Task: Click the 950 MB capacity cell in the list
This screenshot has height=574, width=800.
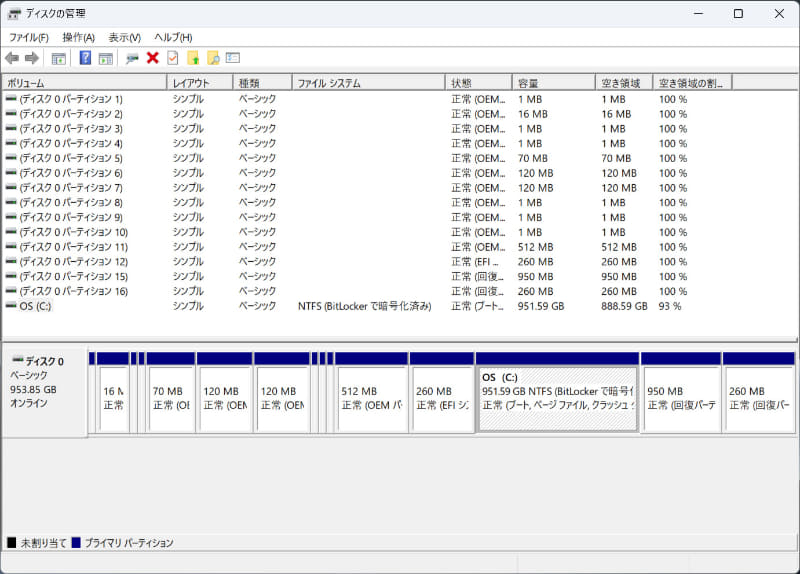Action: [535, 277]
